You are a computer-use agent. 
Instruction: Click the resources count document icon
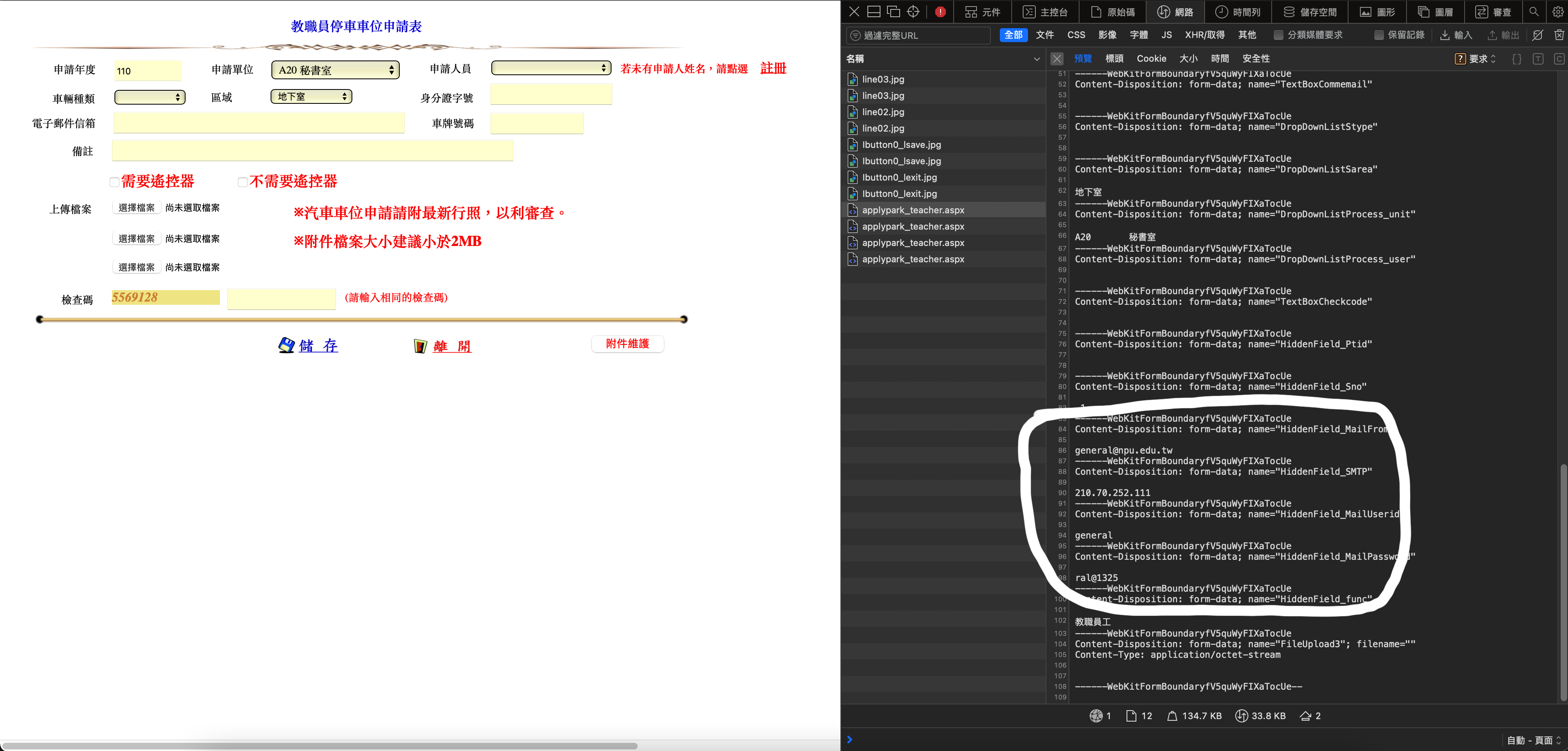[x=1131, y=716]
